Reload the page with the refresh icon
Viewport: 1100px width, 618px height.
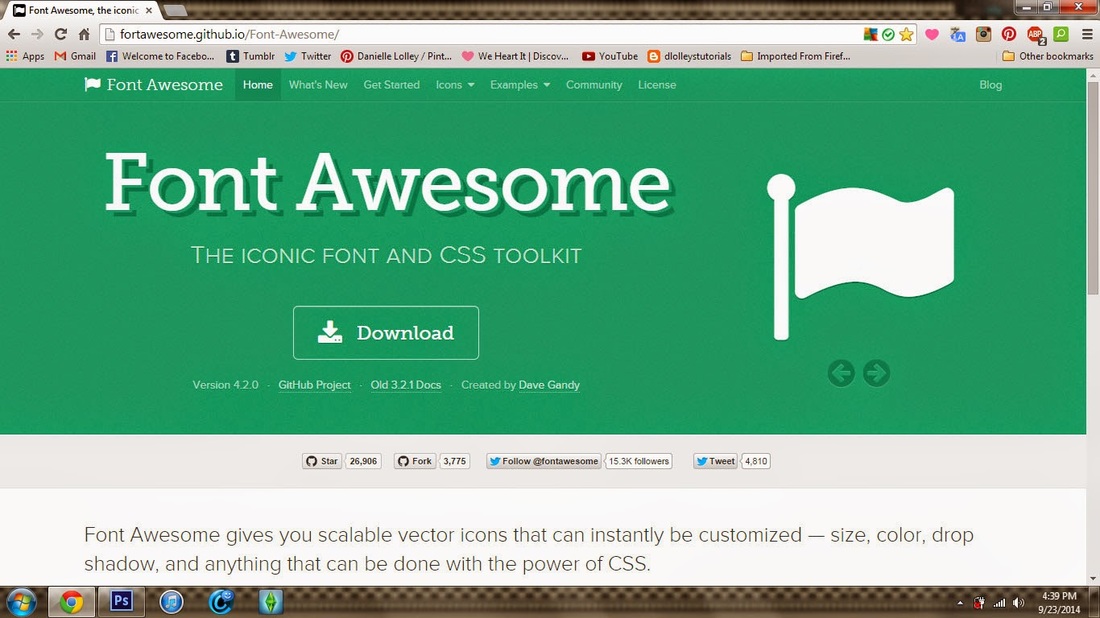click(61, 34)
